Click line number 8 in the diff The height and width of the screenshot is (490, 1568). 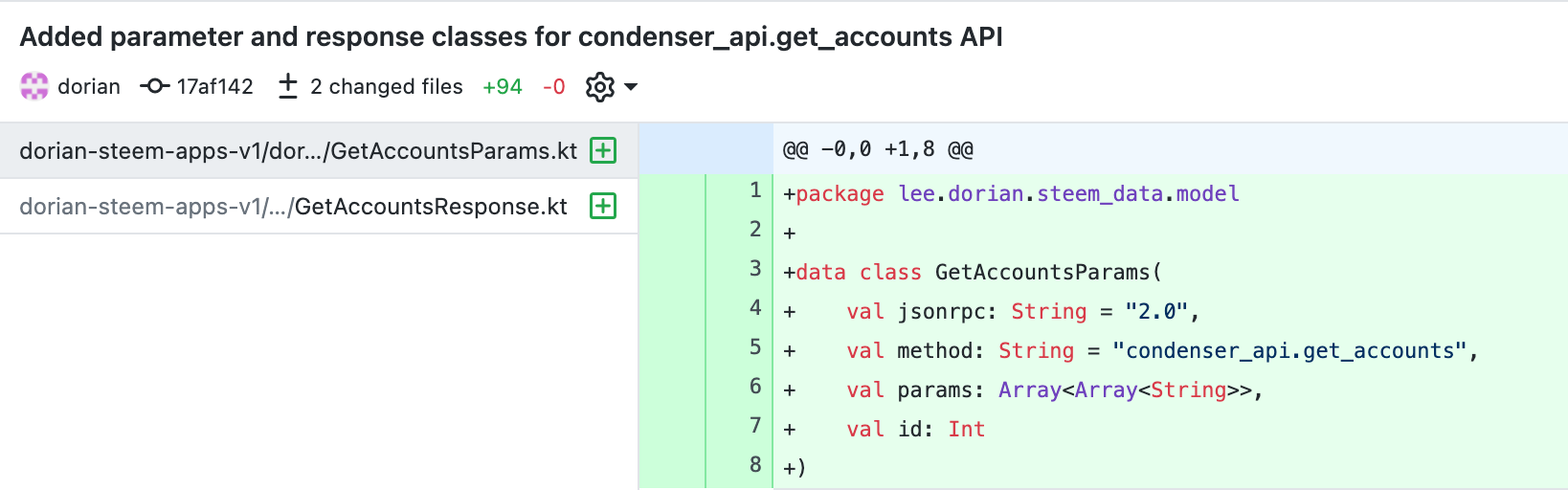click(x=755, y=465)
